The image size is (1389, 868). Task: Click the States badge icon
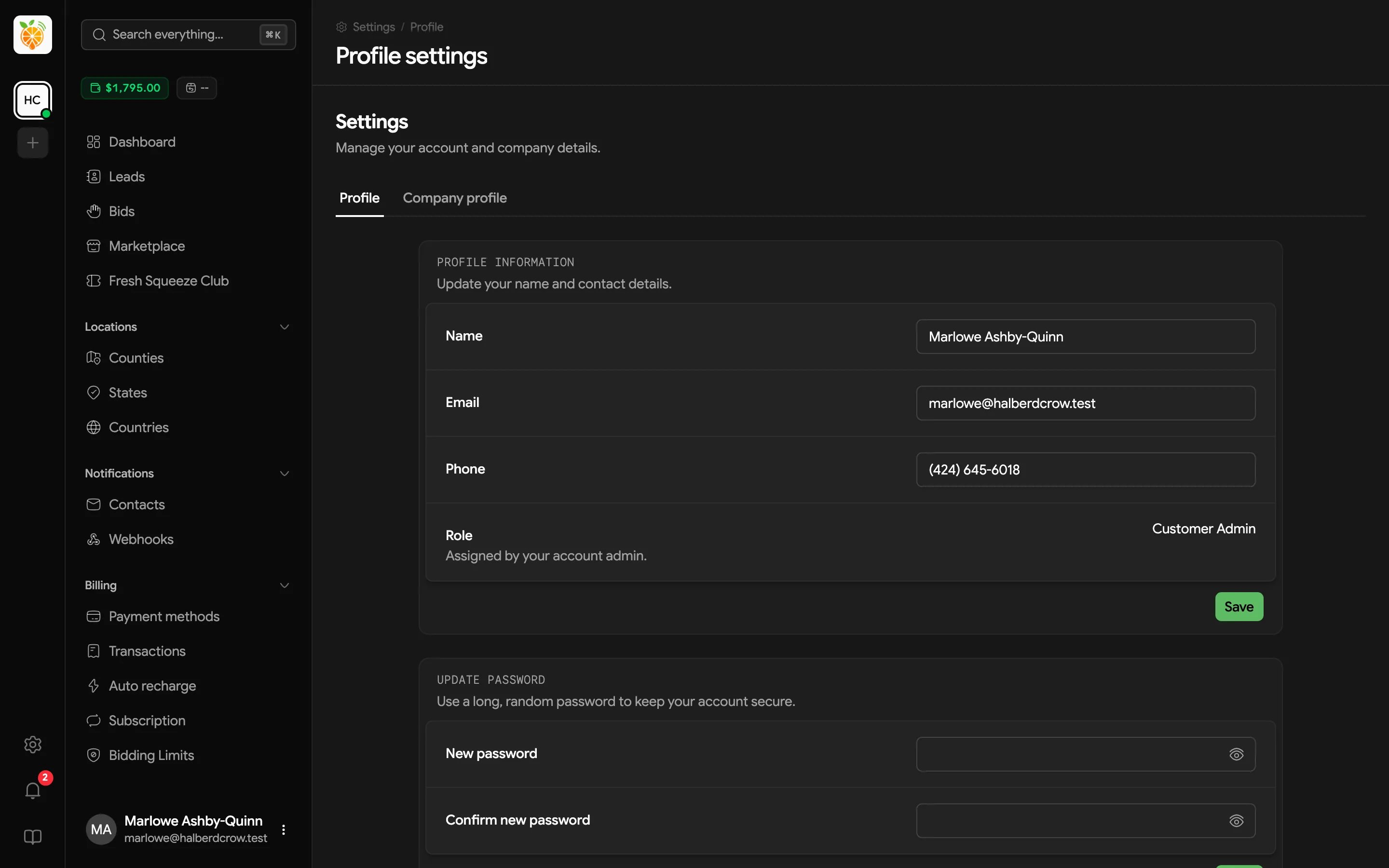tap(94, 393)
